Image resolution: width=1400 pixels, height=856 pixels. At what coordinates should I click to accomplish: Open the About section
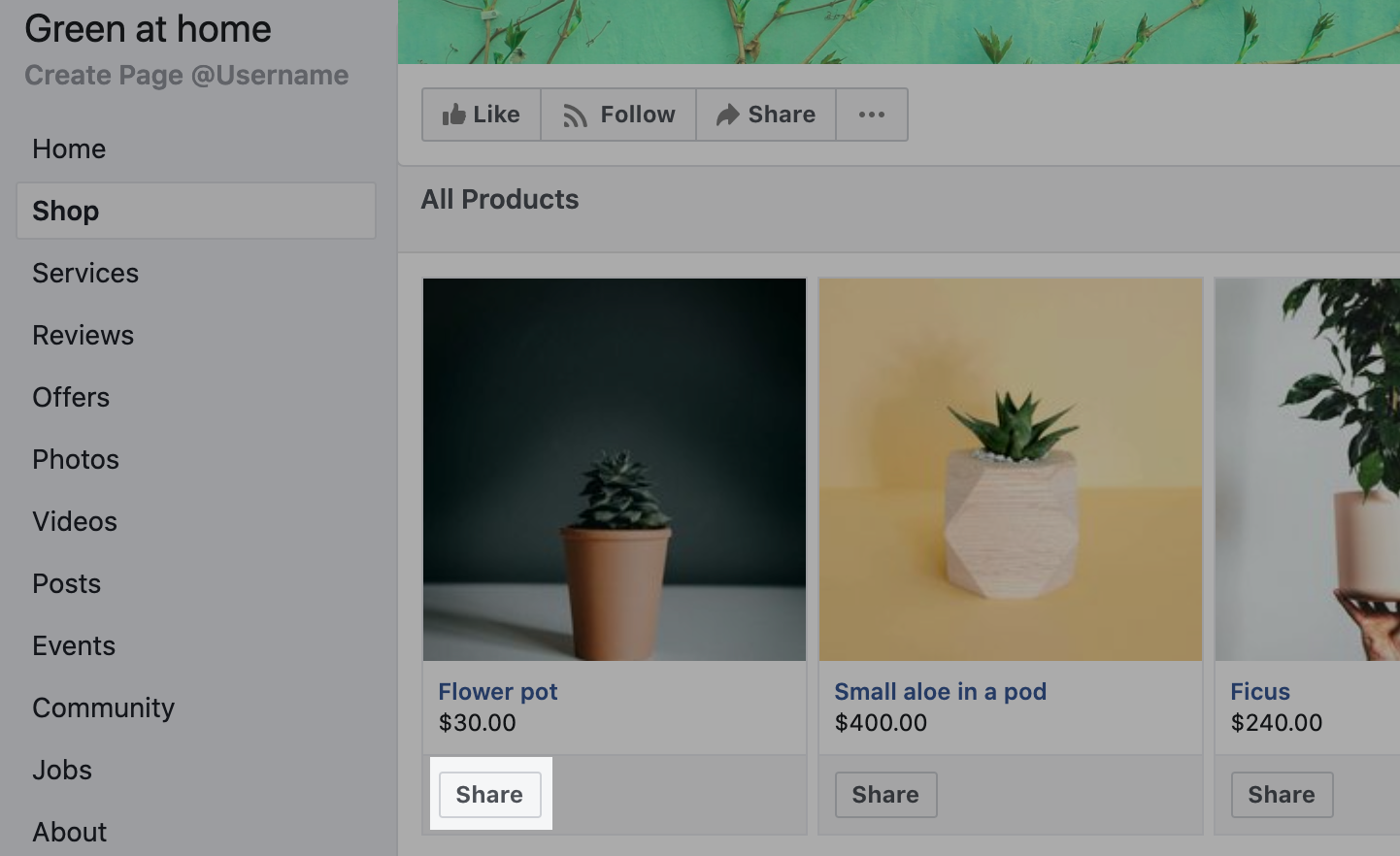(69, 832)
